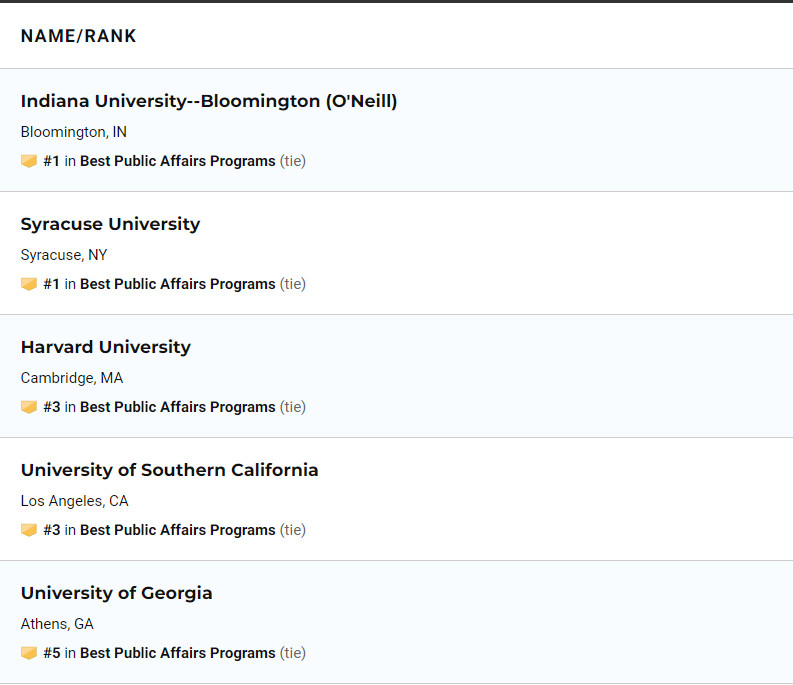This screenshot has width=793, height=685.
Task: Open the Best Public Affairs Programs link for USC
Action: 177,530
